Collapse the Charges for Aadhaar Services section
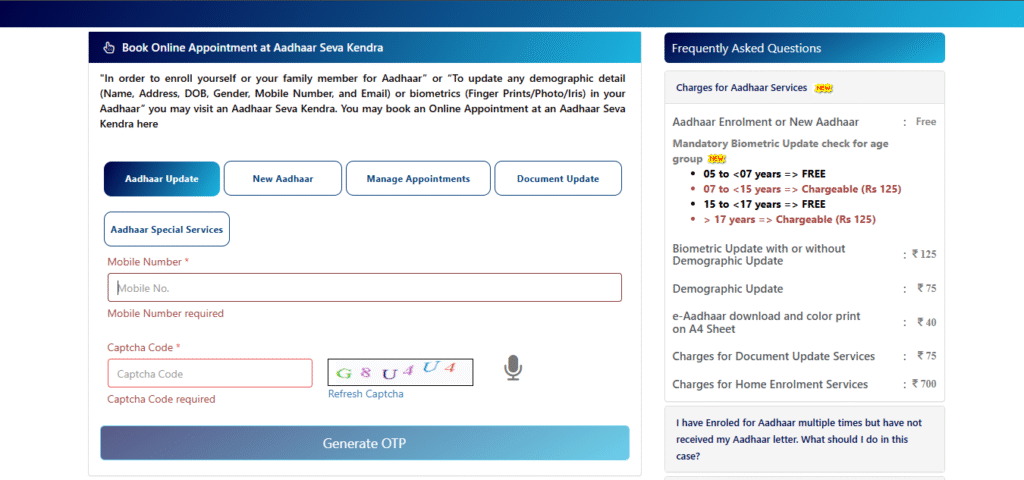Image resolution: width=1024 pixels, height=480 pixels. (x=741, y=88)
